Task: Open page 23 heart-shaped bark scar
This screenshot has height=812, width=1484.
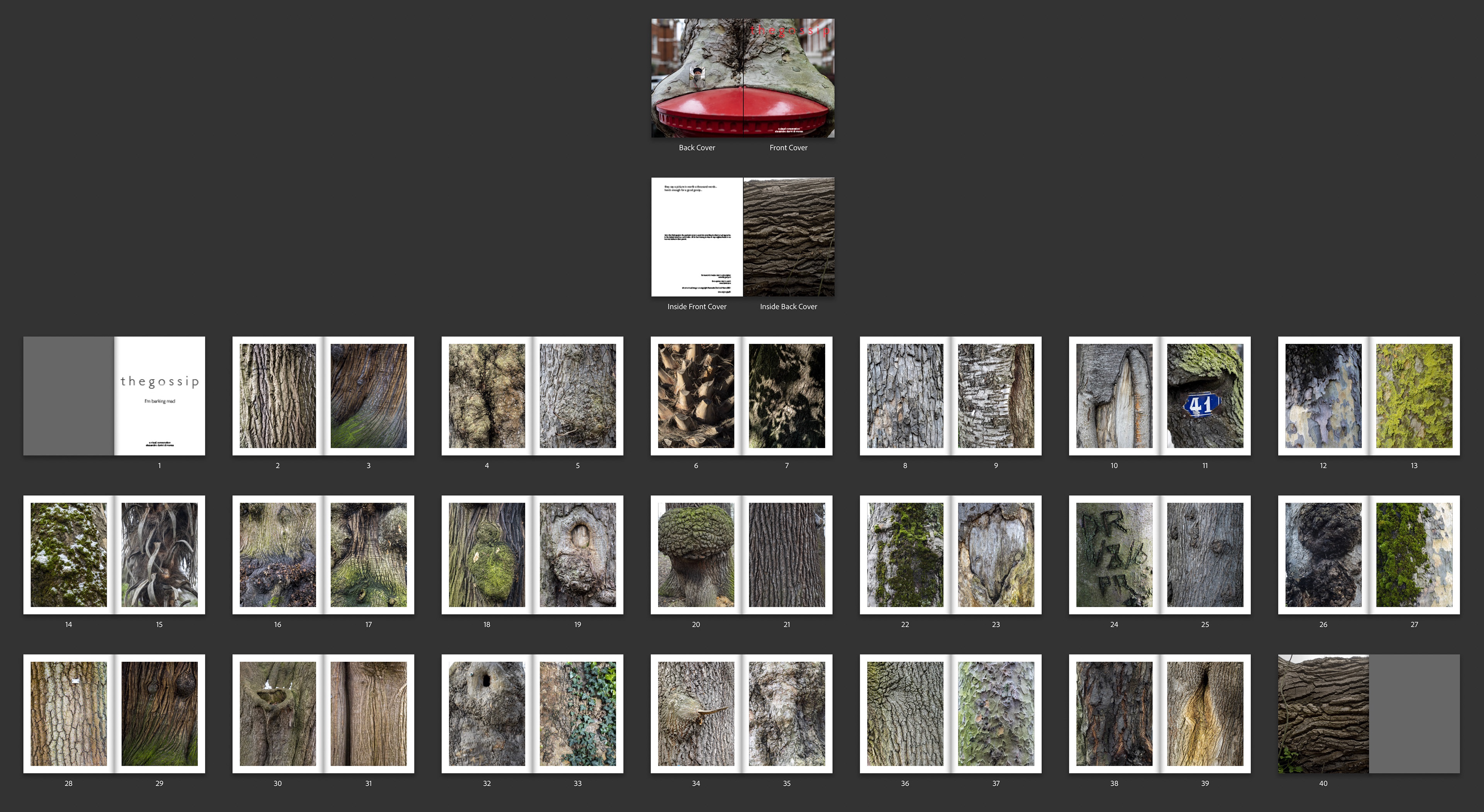Action: [x=996, y=555]
